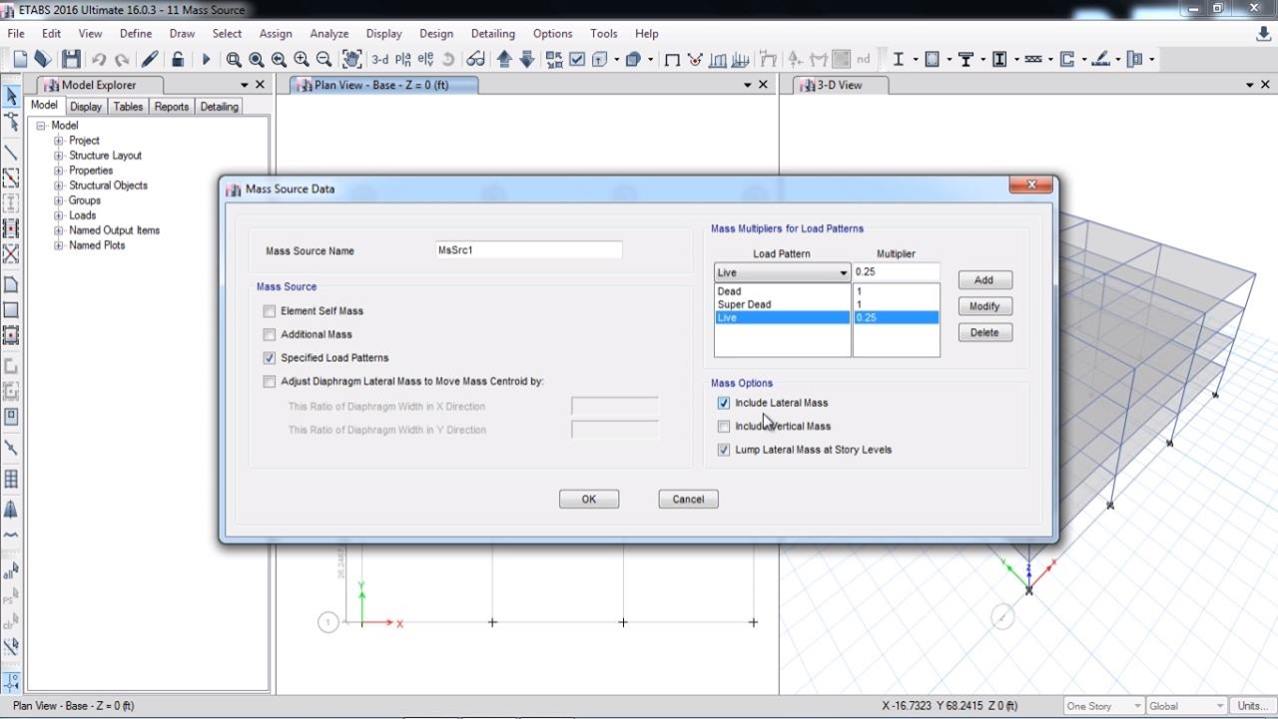Uncheck Include Lateral Mass checkbox
Viewport: 1278px width, 719px height.
[x=724, y=403]
